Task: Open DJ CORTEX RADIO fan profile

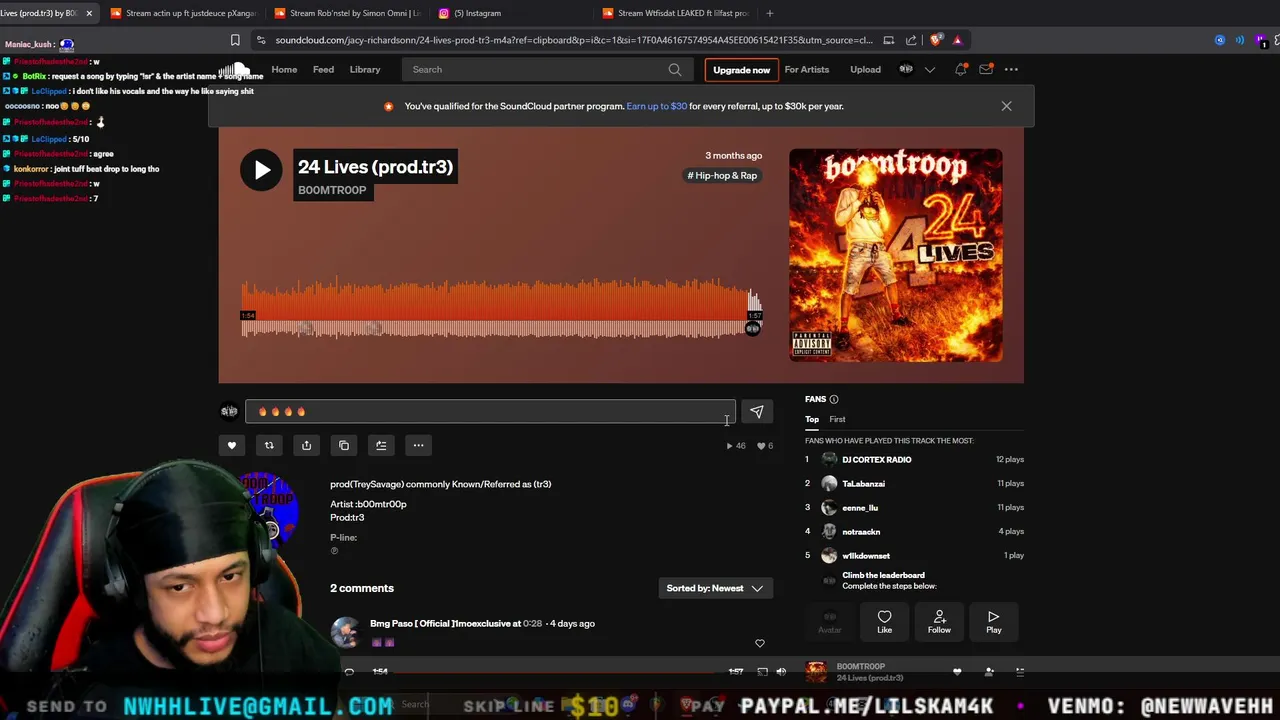Action: tap(877, 459)
